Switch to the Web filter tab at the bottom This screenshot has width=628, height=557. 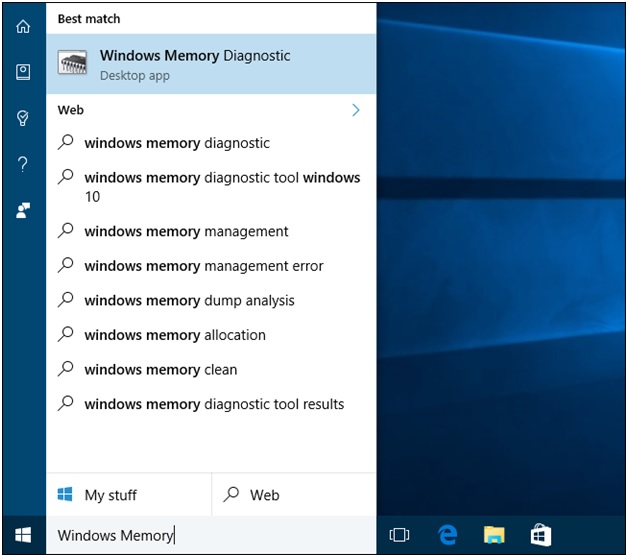(x=294, y=495)
